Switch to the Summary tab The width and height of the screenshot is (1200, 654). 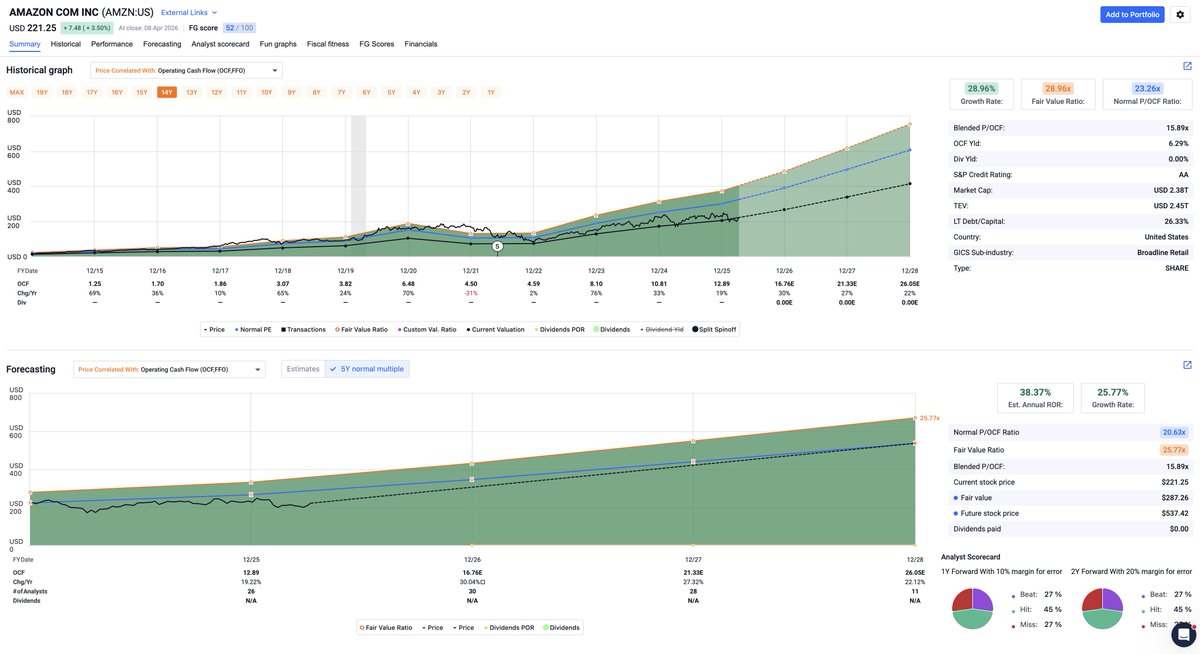coord(25,44)
